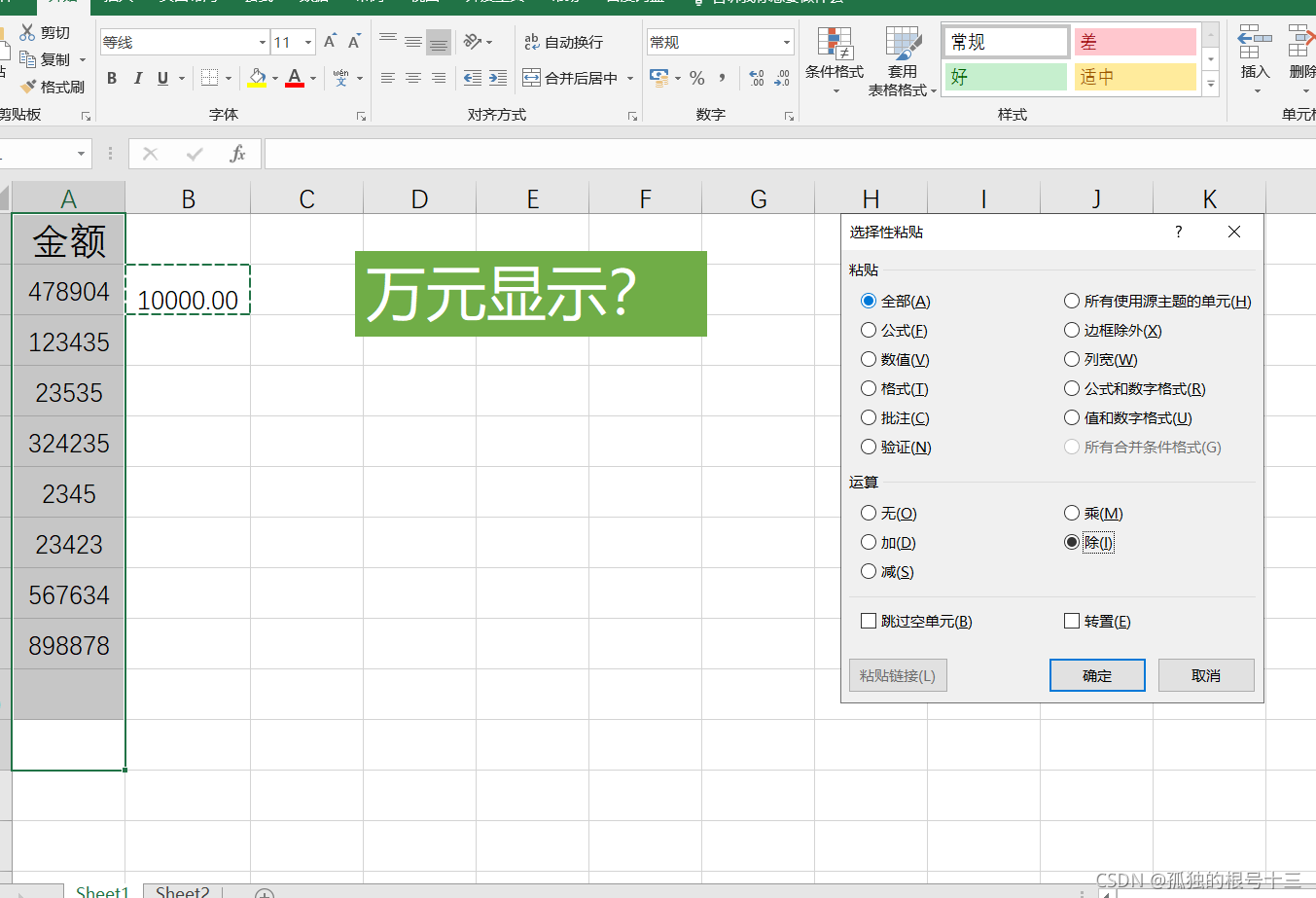Click into the formula bar
Viewport: 1316px width, 898px height.
point(788,154)
